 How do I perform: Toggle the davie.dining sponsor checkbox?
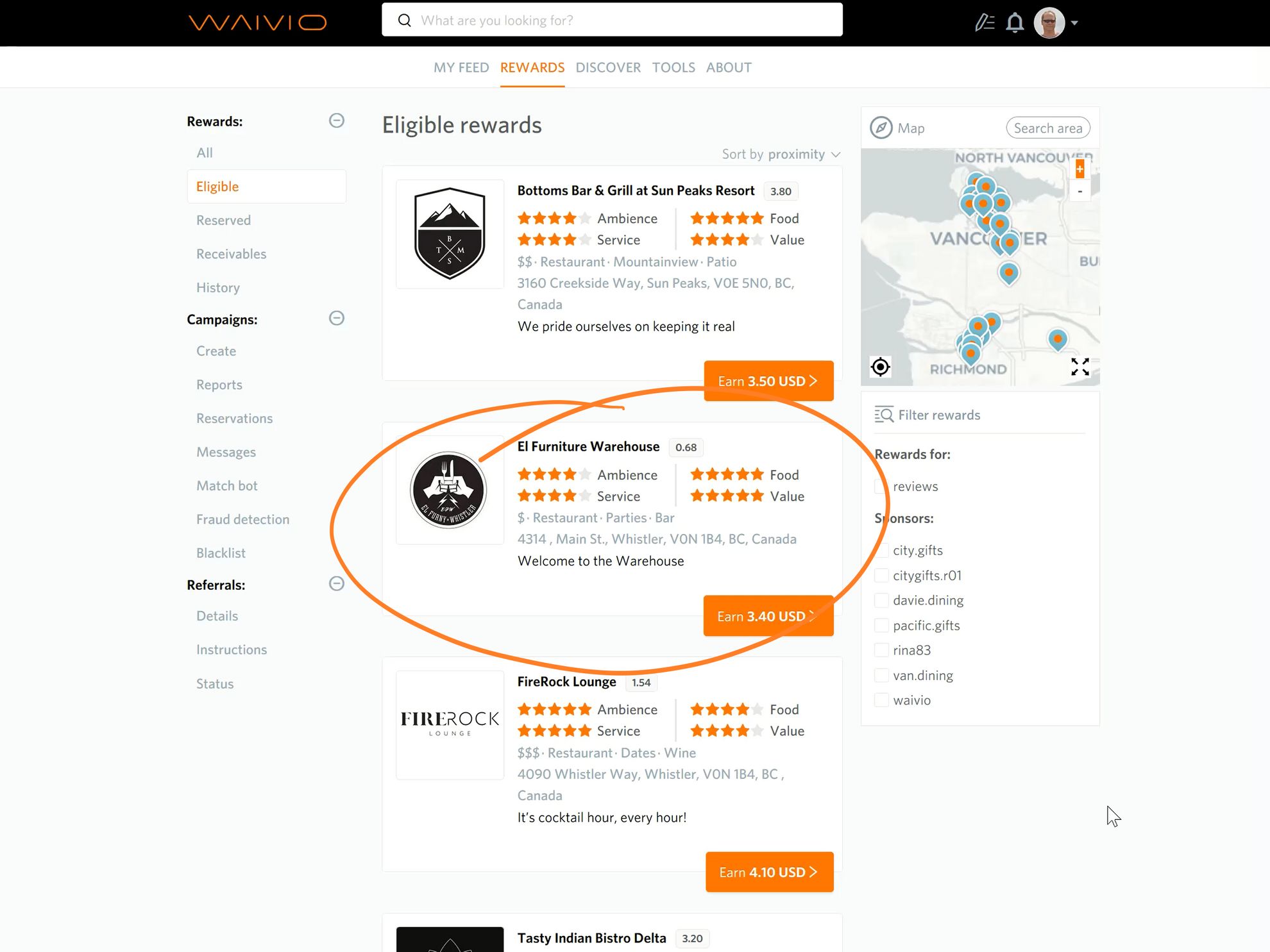[x=882, y=600]
